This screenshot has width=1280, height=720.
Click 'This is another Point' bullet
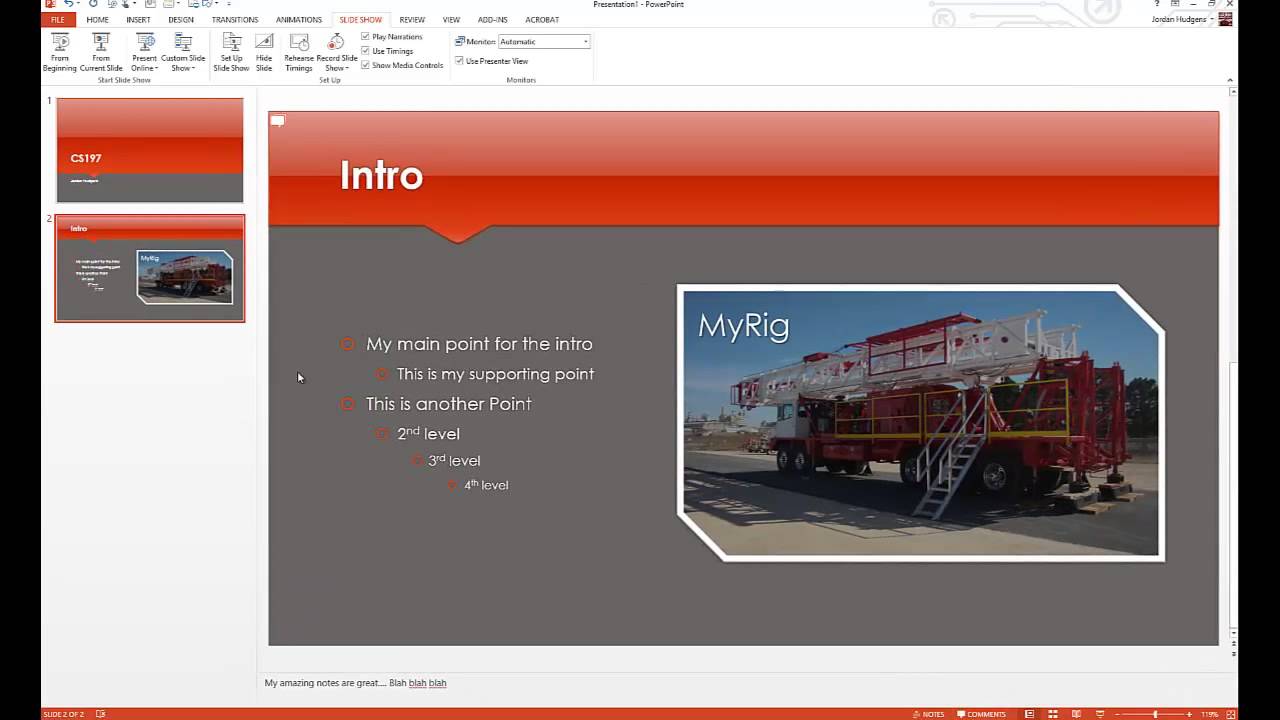point(448,404)
